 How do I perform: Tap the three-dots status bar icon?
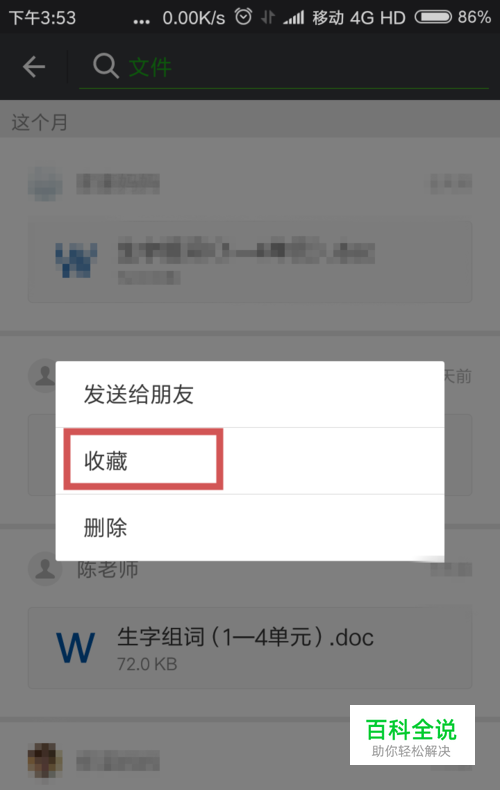click(x=142, y=22)
